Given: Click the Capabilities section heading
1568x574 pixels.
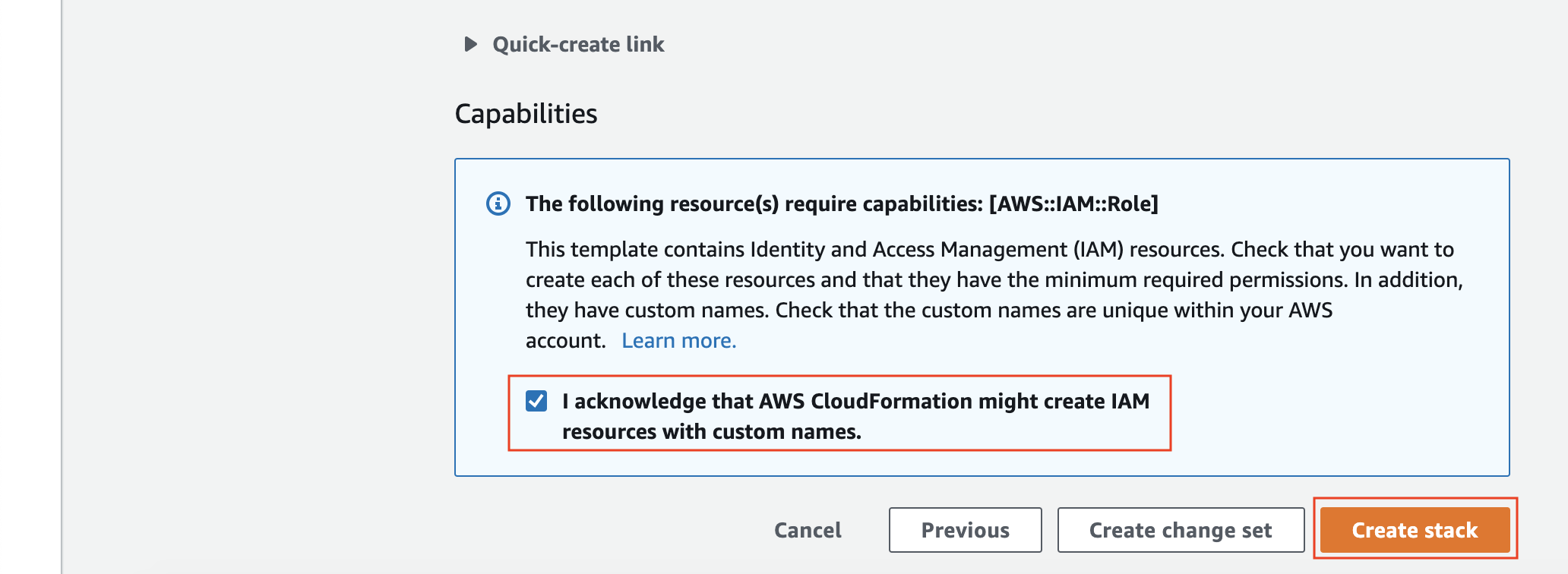Looking at the screenshot, I should pyautogui.click(x=526, y=114).
